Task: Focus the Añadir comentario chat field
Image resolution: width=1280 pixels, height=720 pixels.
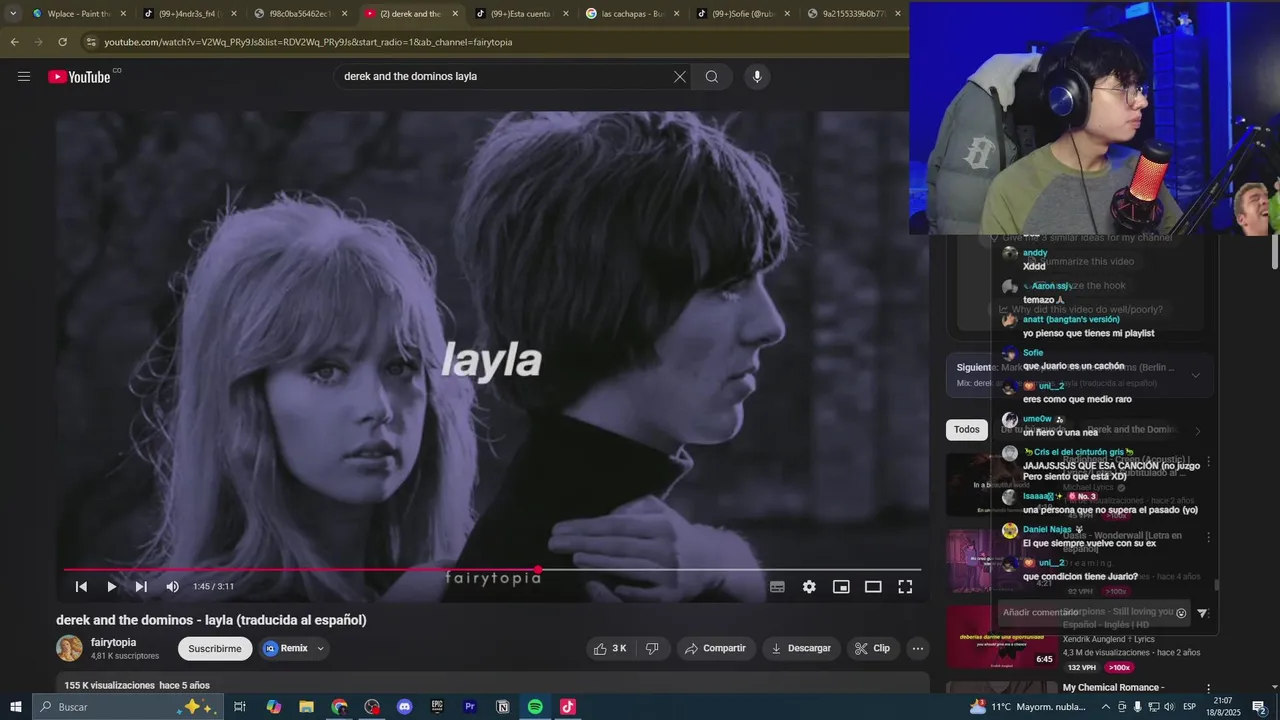Action: pyautogui.click(x=1085, y=613)
